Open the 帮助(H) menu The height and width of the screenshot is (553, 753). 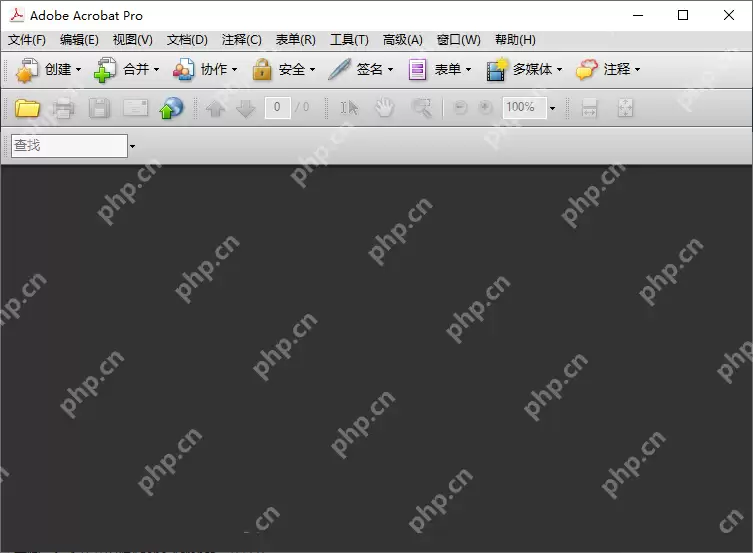[515, 40]
